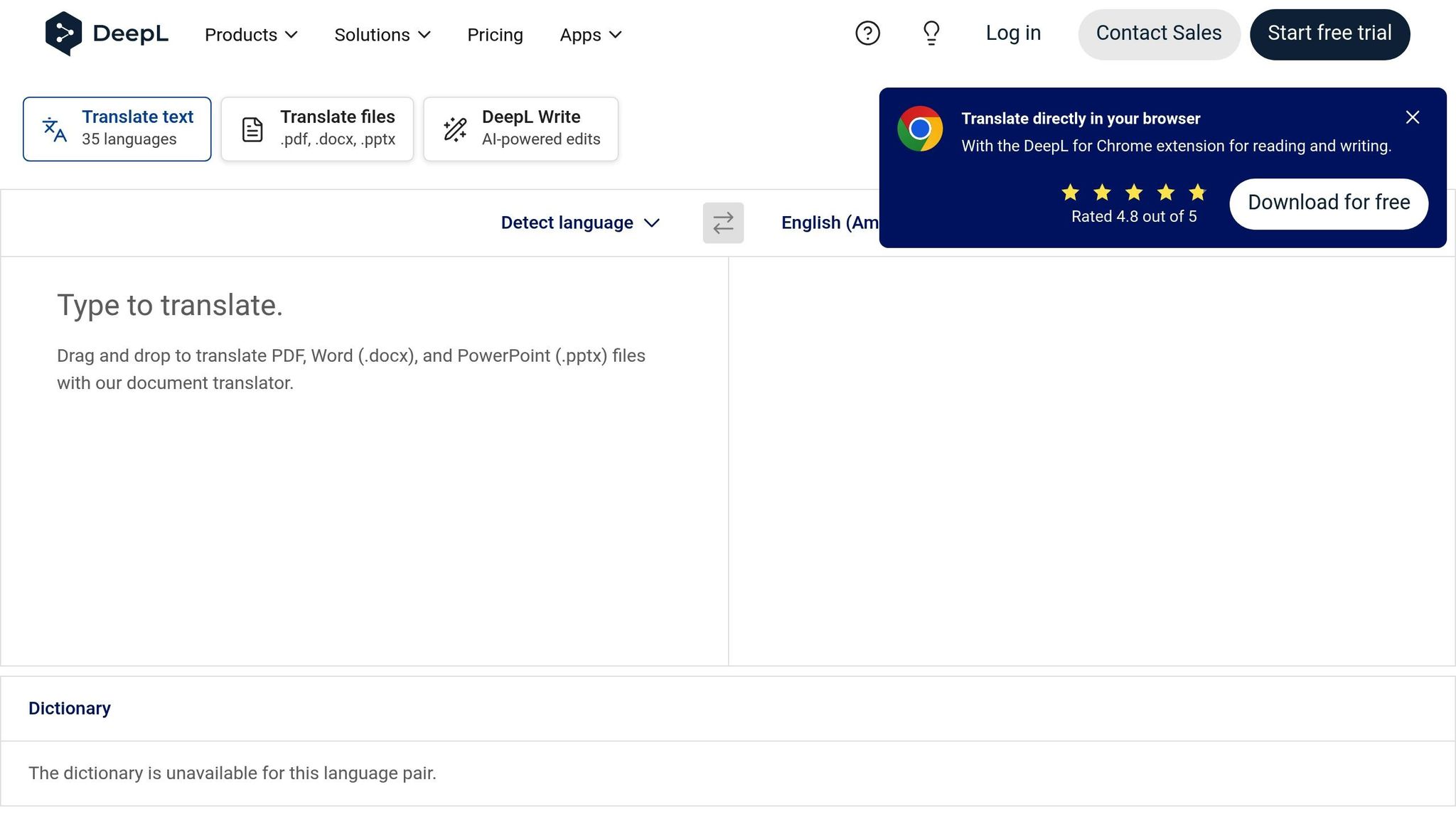
Task: Close the Chrome extension promo banner
Action: (1413, 117)
